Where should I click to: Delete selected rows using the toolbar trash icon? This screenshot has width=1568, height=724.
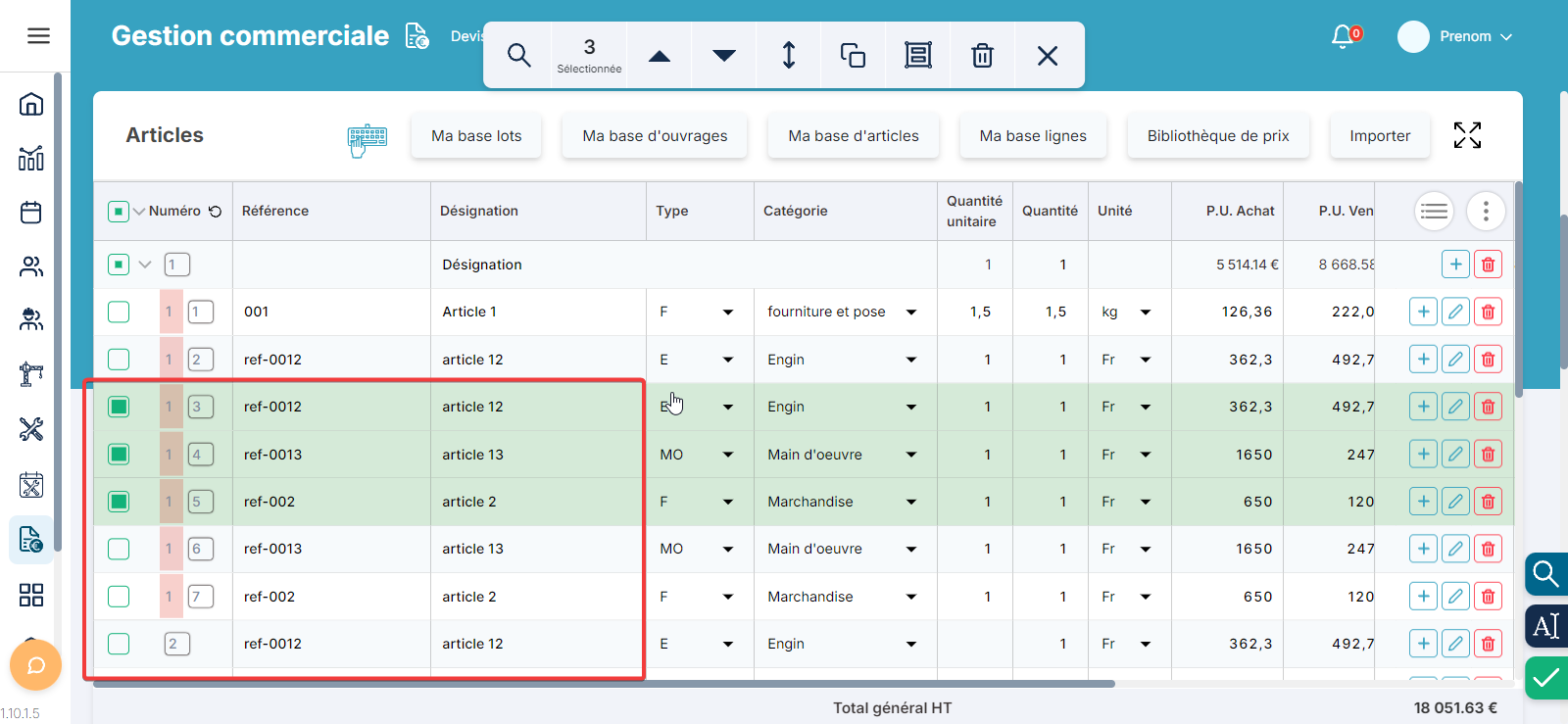tap(982, 55)
